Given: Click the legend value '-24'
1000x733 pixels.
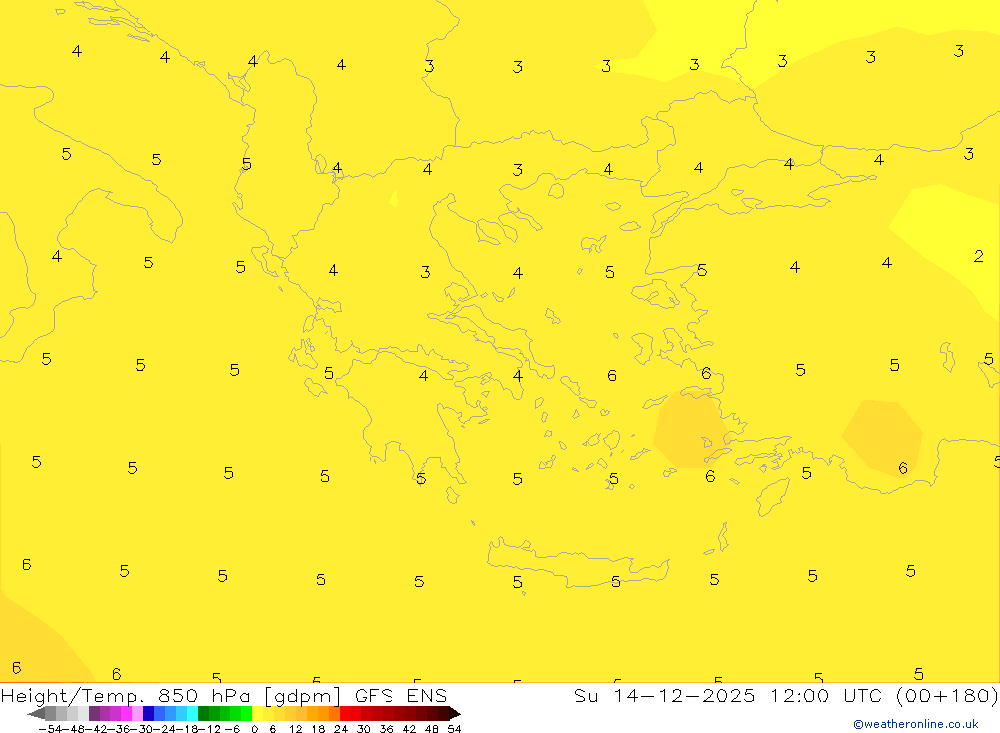Looking at the screenshot, I should pyautogui.click(x=165, y=729).
